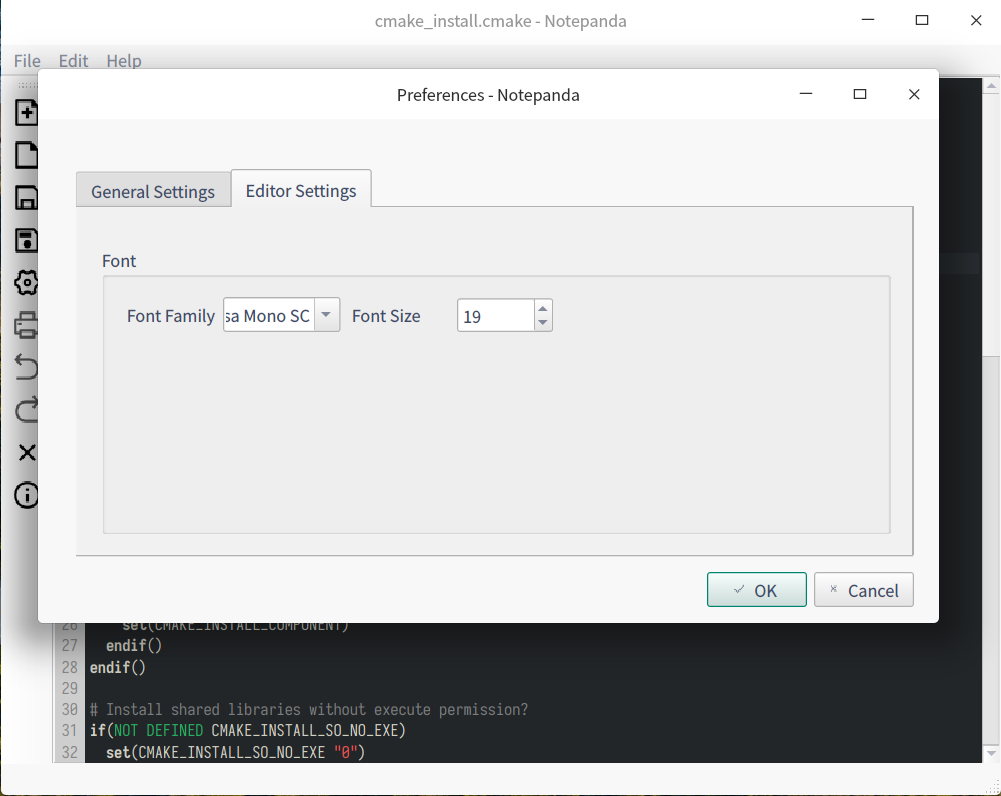Open the Font Family dropdown
This screenshot has width=1001, height=796.
[326, 315]
